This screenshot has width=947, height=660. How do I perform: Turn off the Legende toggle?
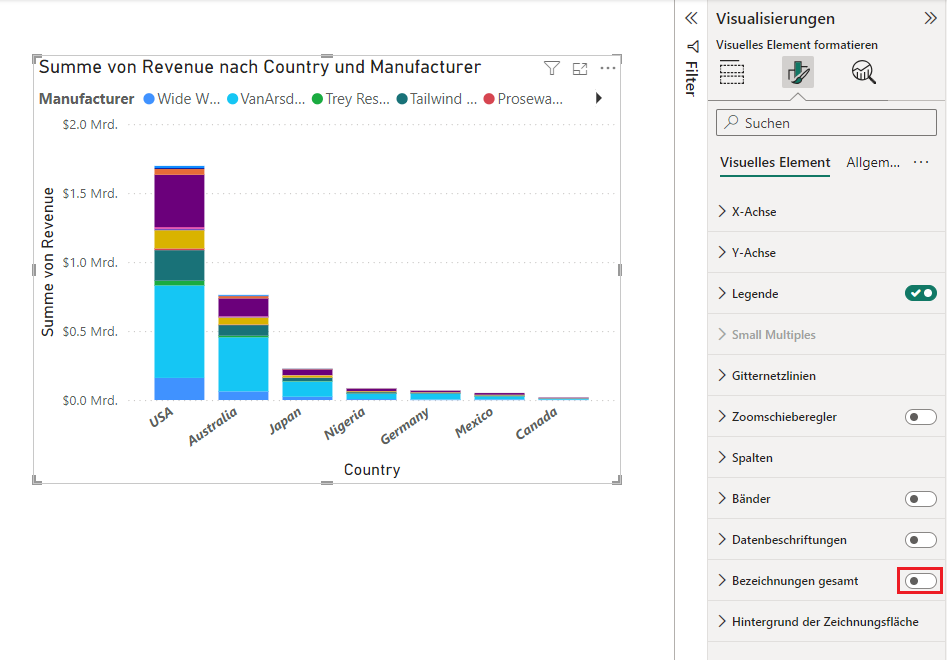click(920, 293)
